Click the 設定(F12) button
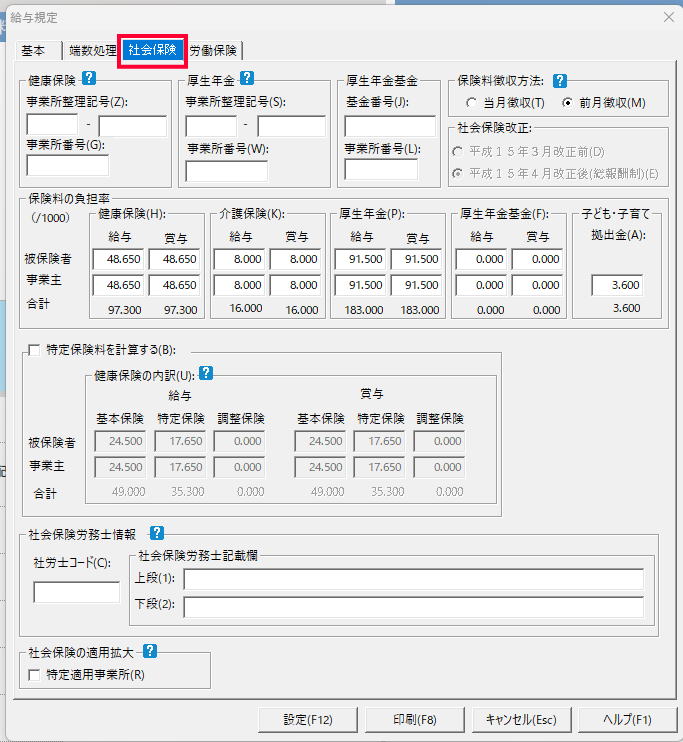Screen dimensions: 683x742 point(307,719)
